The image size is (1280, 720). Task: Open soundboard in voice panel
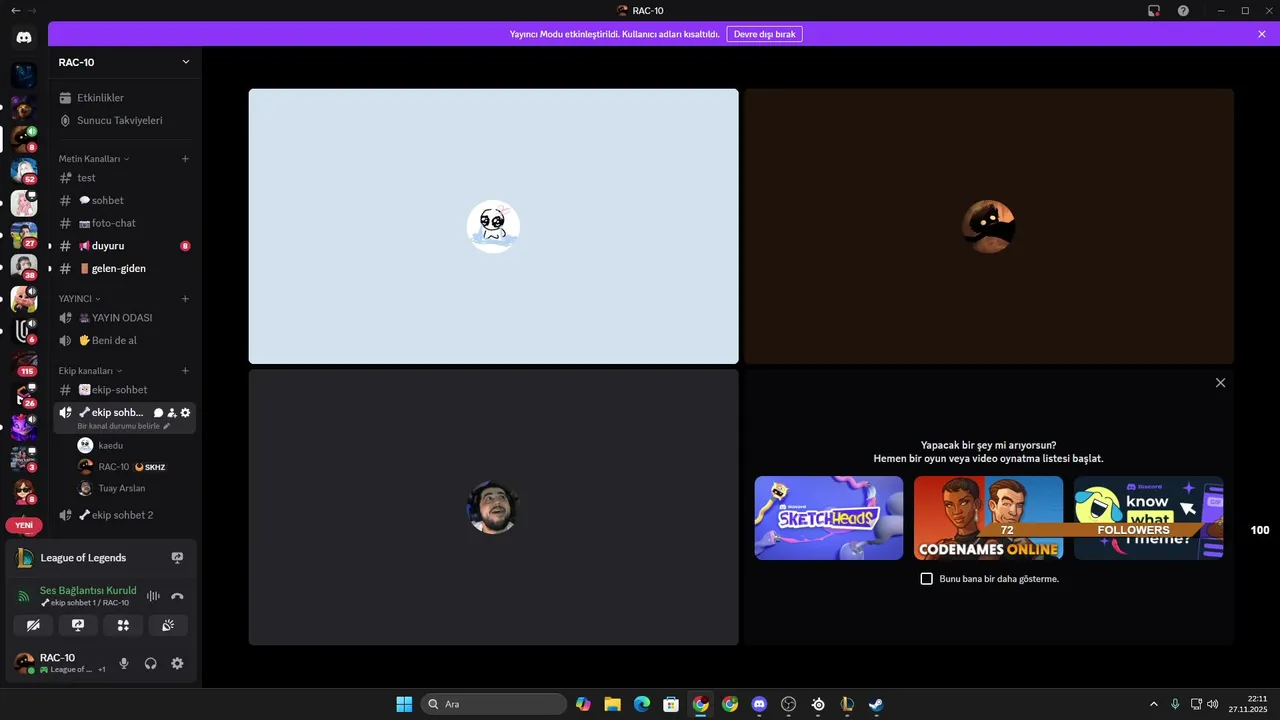(x=168, y=625)
